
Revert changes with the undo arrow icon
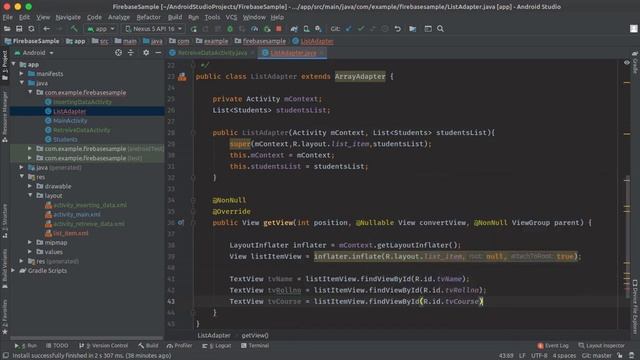pos(397,29)
